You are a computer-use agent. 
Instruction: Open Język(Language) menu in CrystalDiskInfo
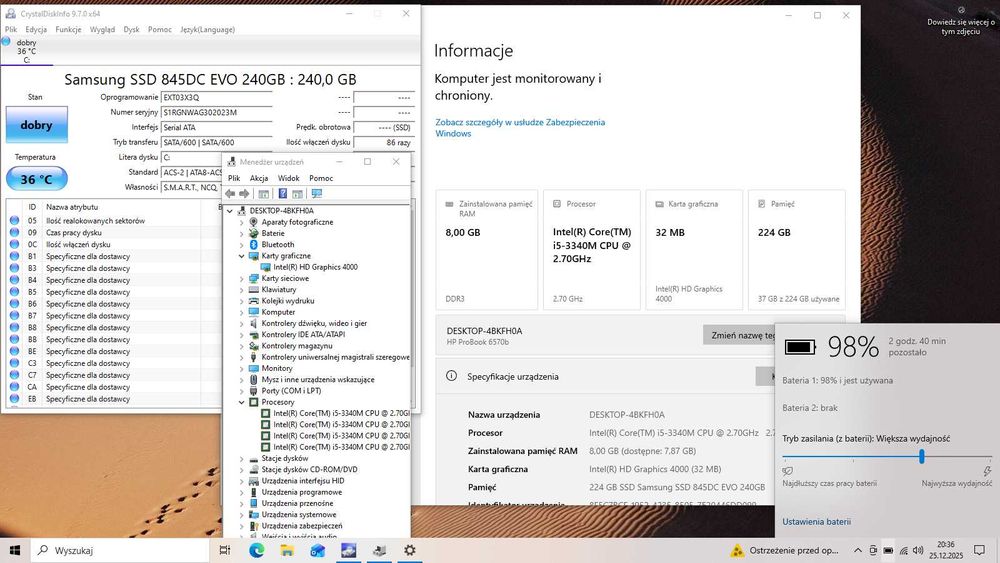[x=207, y=29]
